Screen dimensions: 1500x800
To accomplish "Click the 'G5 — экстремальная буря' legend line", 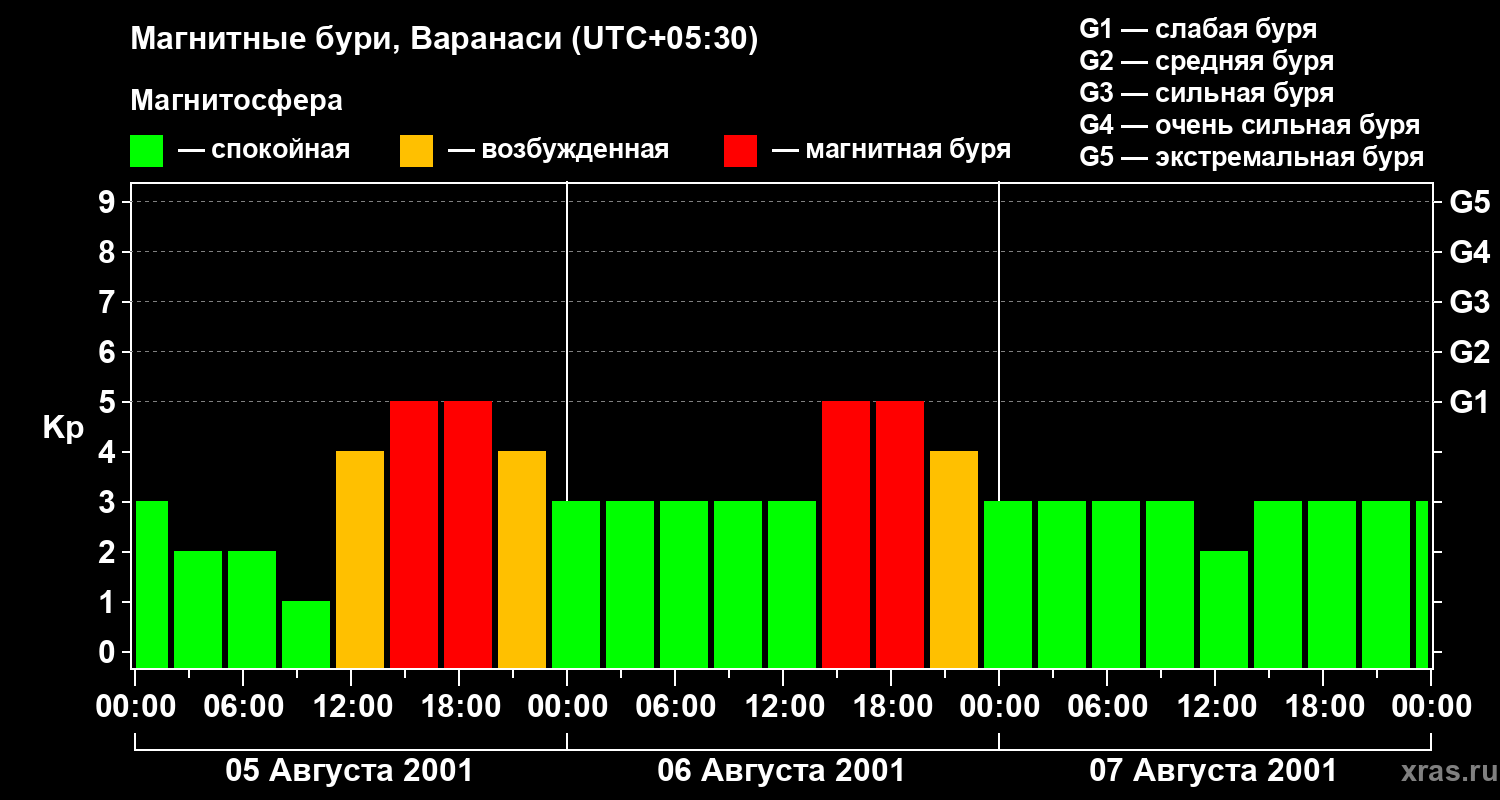I will [1251, 157].
